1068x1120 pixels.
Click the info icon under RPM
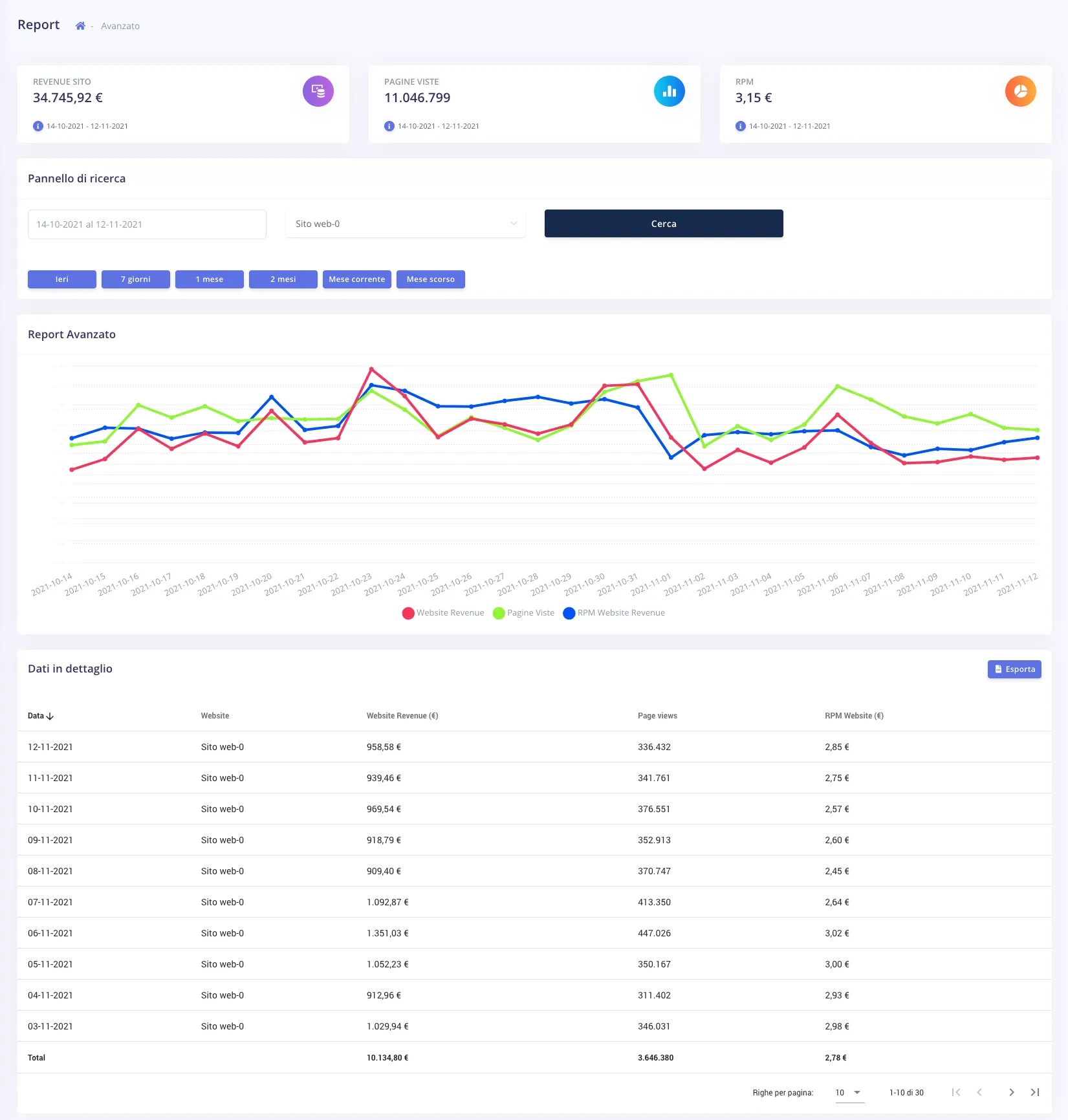click(741, 126)
